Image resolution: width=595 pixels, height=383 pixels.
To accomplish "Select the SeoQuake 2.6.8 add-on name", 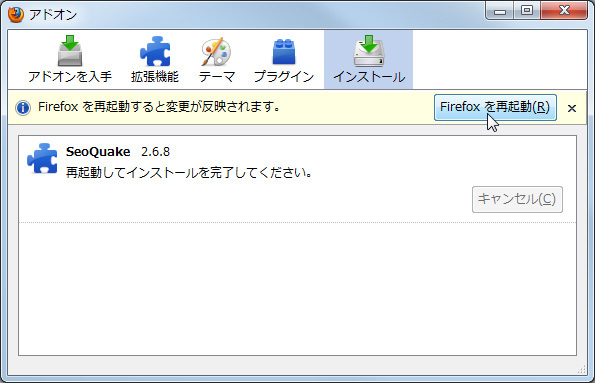I will [x=118, y=151].
